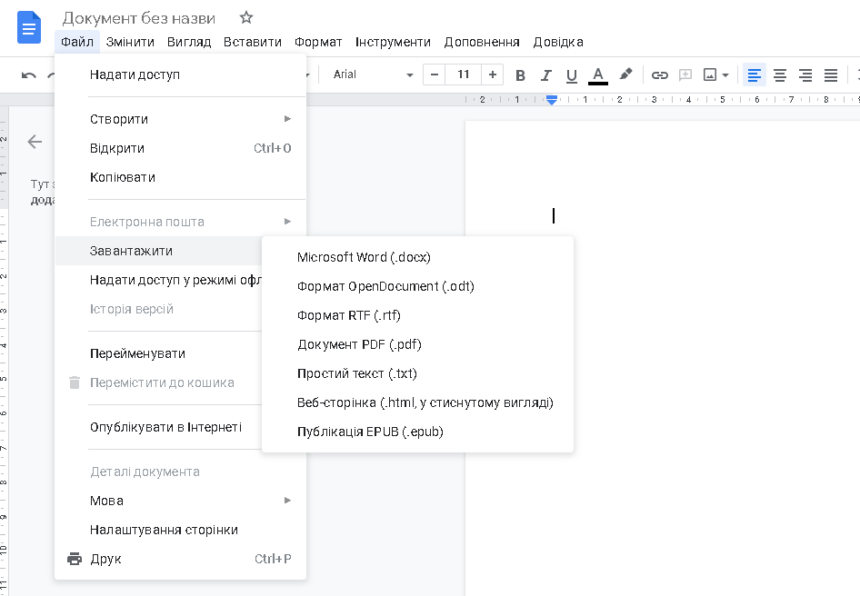Apply italic formatting
Image resolution: width=860 pixels, height=596 pixels.
(x=545, y=74)
